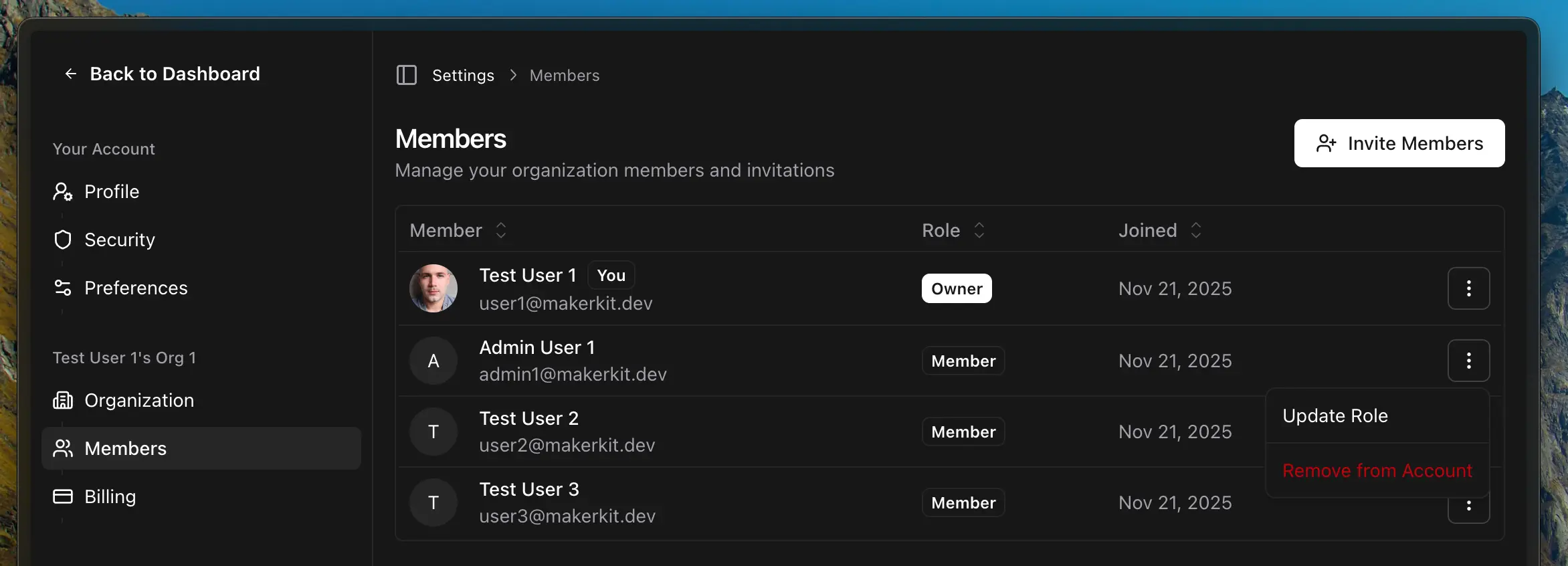Choose Remove from Account option

1377,471
